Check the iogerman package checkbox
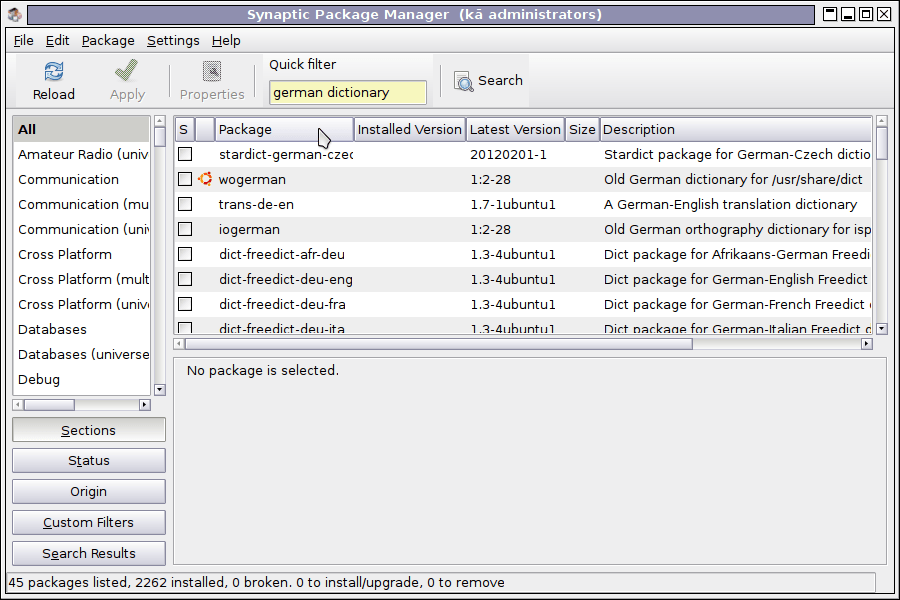This screenshot has height=600, width=900. pyautogui.click(x=185, y=229)
